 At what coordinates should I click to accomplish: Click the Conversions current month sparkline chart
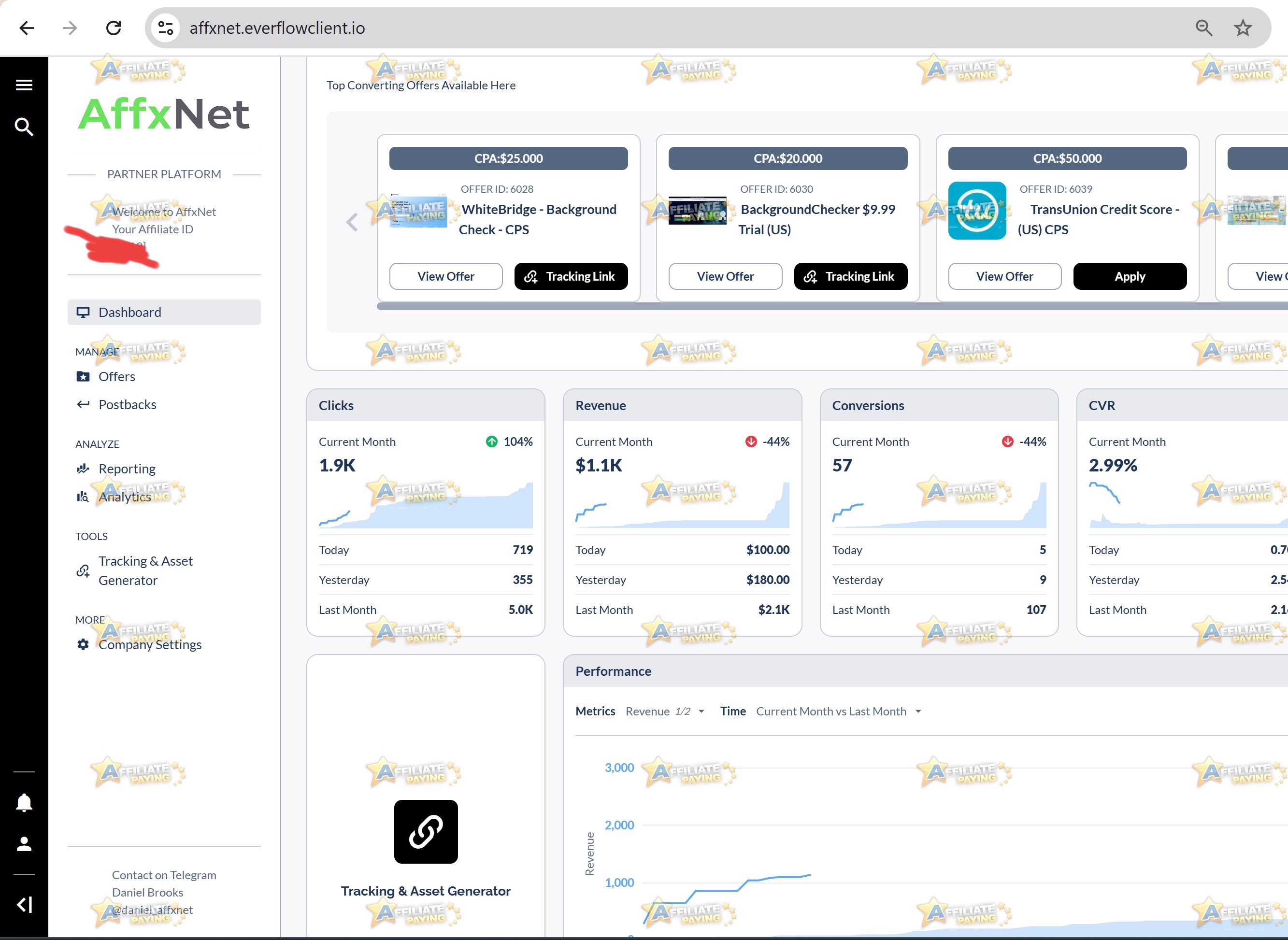(939, 505)
